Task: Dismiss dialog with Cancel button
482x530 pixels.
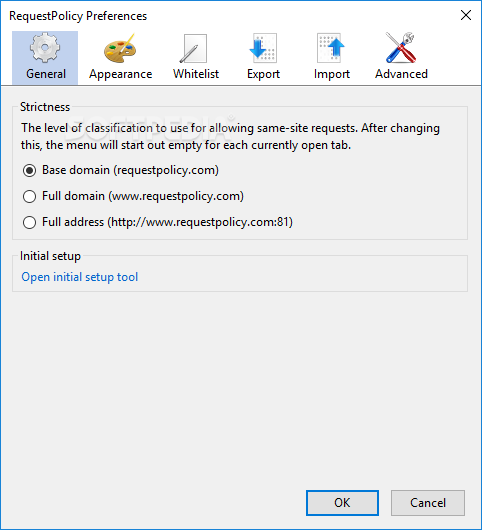Action: [x=428, y=503]
